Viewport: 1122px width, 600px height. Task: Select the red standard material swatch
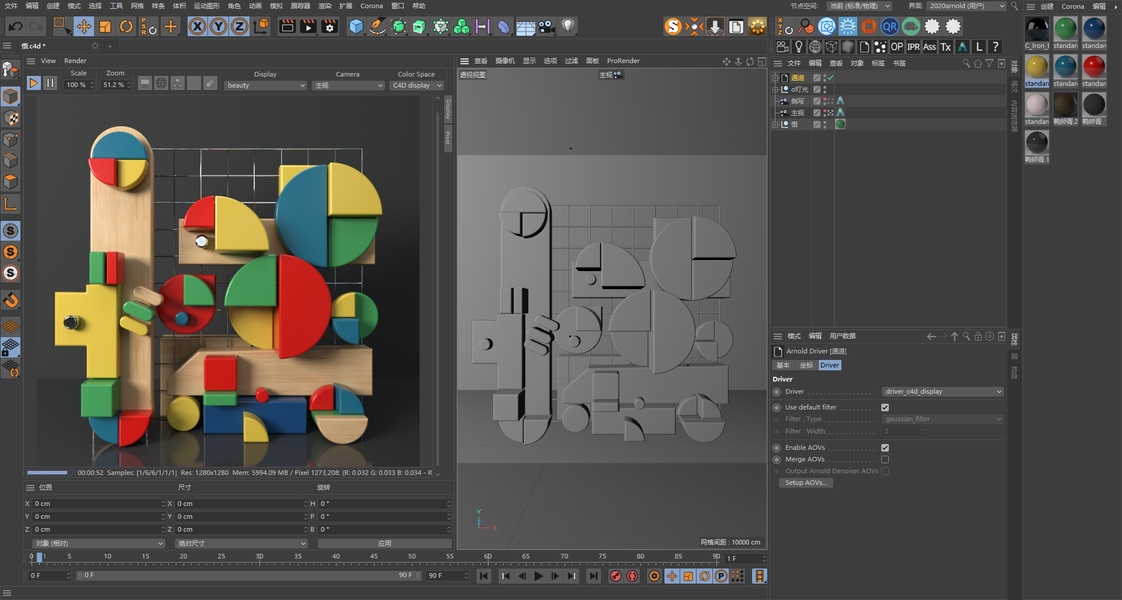pos(1094,67)
